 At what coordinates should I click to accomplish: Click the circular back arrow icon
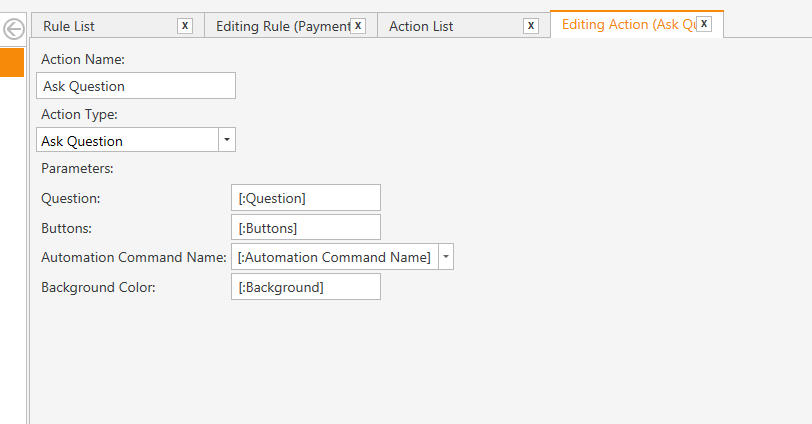tap(13, 28)
